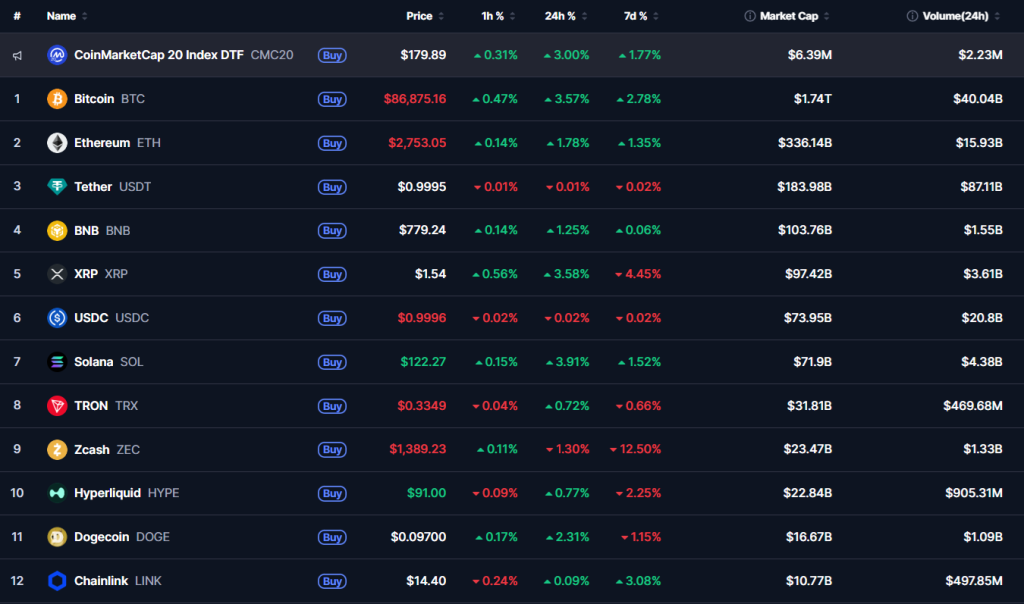
Task: Click Solana 24h change 3.91%
Action: pyautogui.click(x=567, y=362)
